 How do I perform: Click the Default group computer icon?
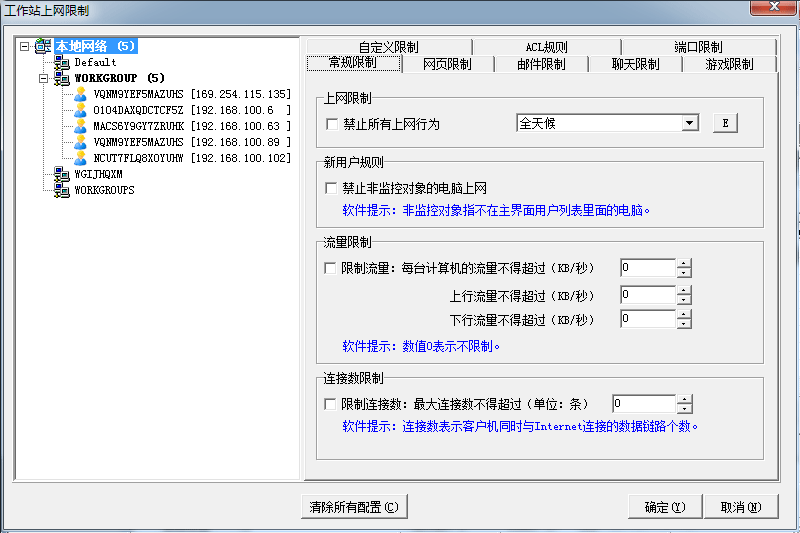pos(62,62)
